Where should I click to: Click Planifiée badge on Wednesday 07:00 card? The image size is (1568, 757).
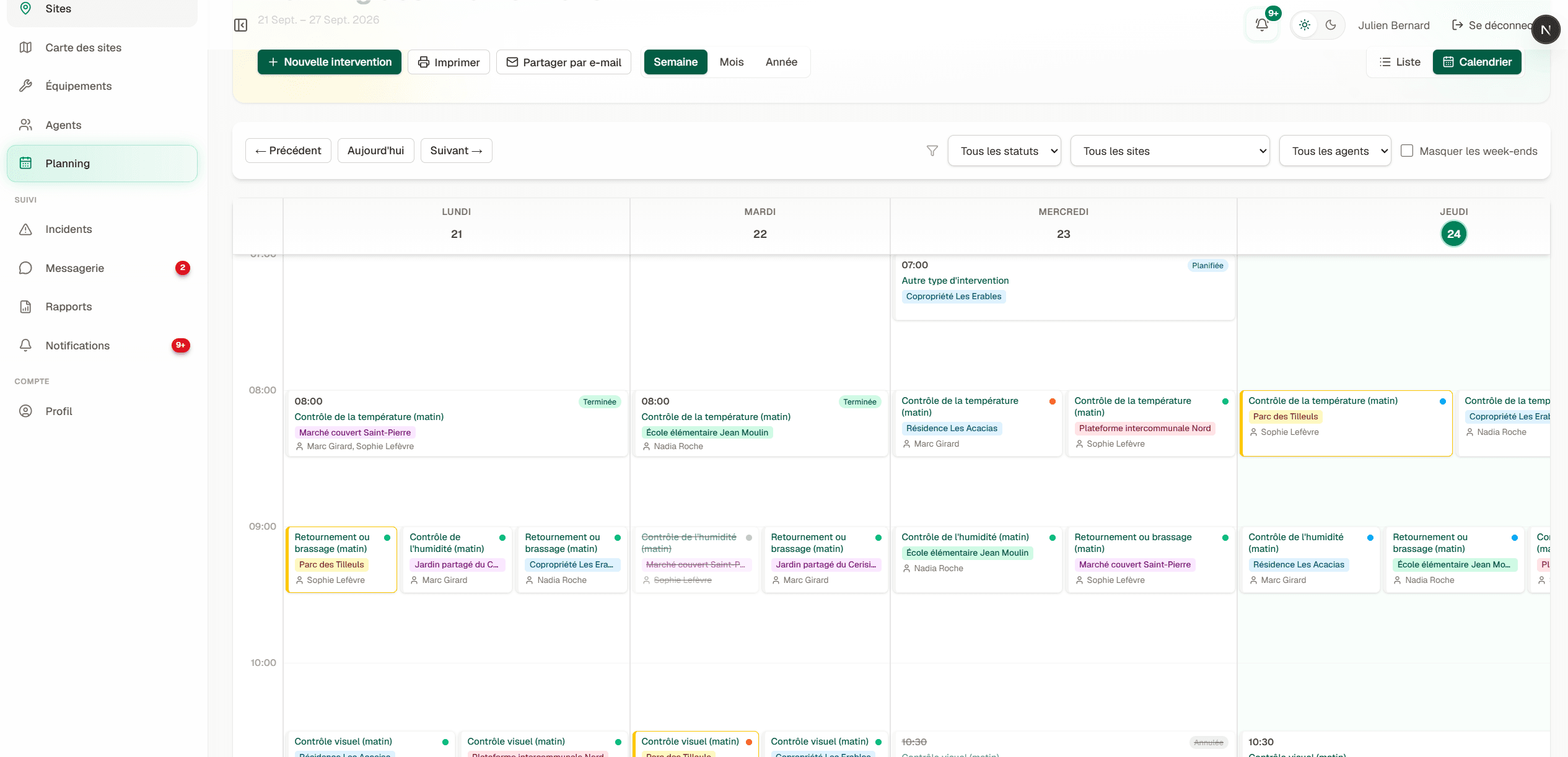pyautogui.click(x=1207, y=266)
